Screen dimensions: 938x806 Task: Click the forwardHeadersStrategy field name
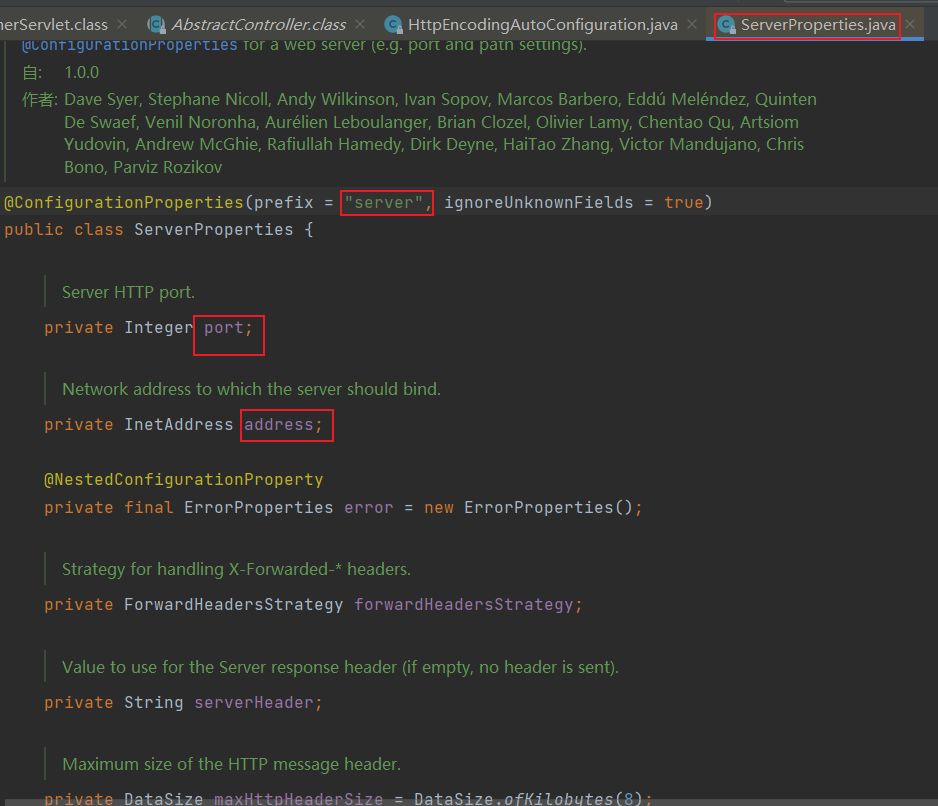[x=464, y=604]
